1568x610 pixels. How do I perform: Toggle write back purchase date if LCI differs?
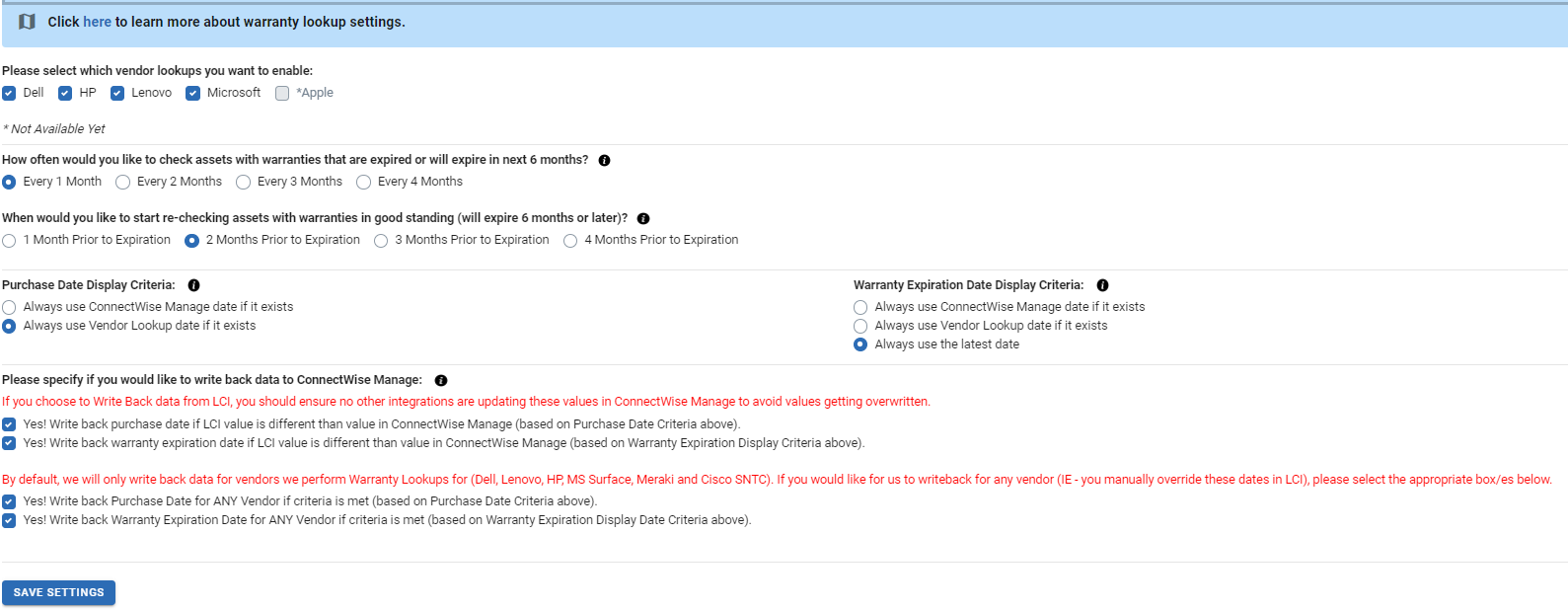coord(9,424)
